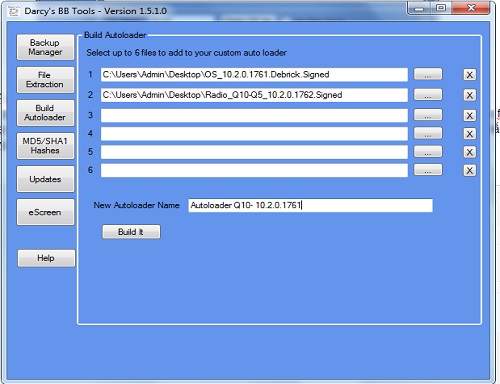Click the Build It button
The height and width of the screenshot is (384, 500).
point(131,232)
